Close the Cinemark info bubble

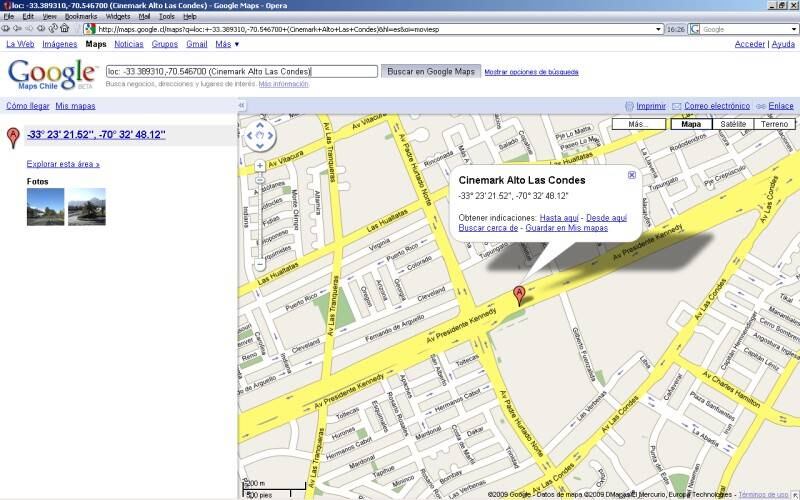point(631,174)
